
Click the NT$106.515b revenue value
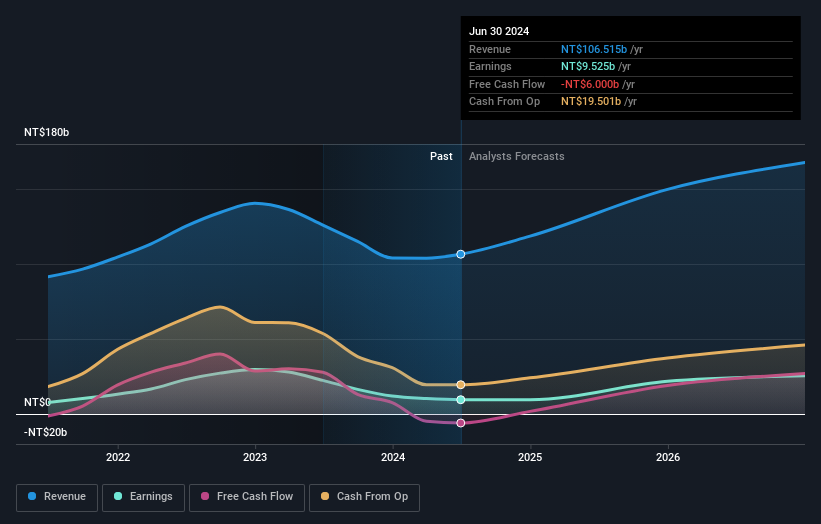[594, 49]
